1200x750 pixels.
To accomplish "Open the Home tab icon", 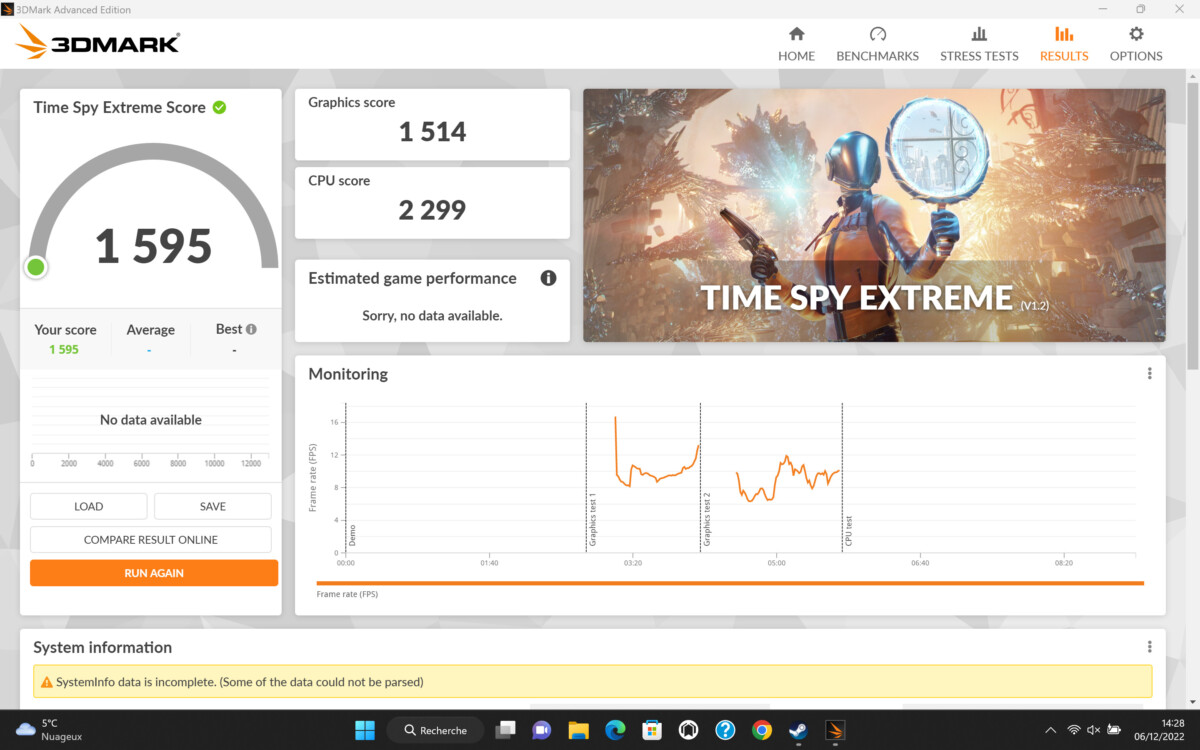I will pos(796,35).
